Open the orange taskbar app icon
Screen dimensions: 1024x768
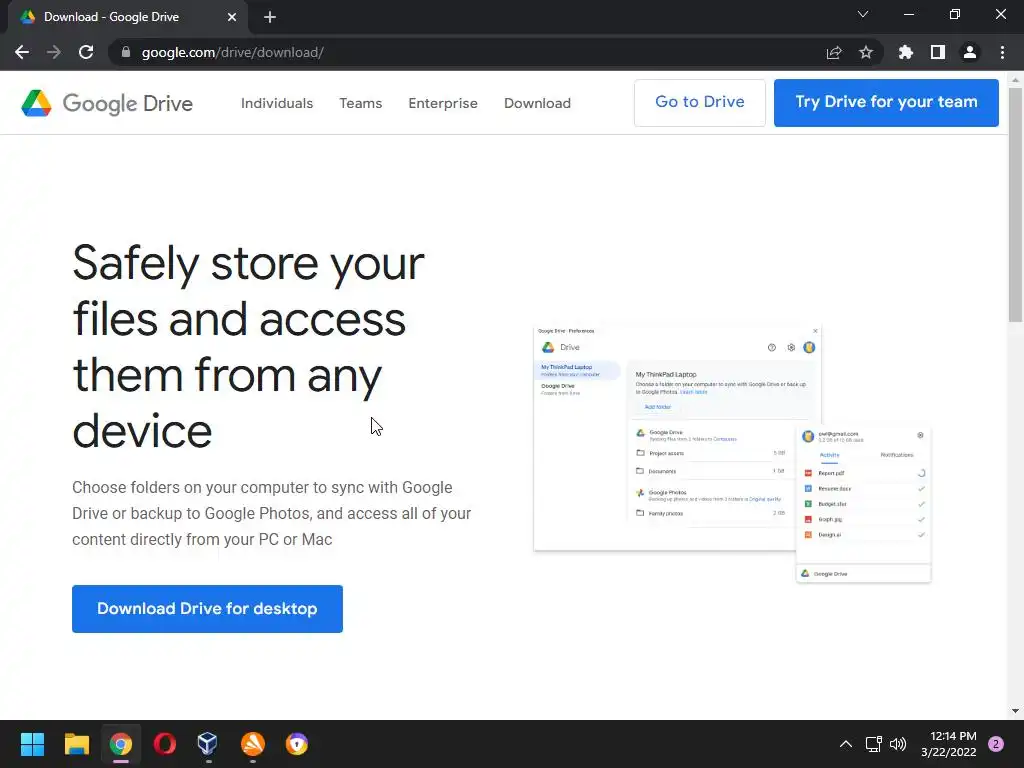point(253,744)
